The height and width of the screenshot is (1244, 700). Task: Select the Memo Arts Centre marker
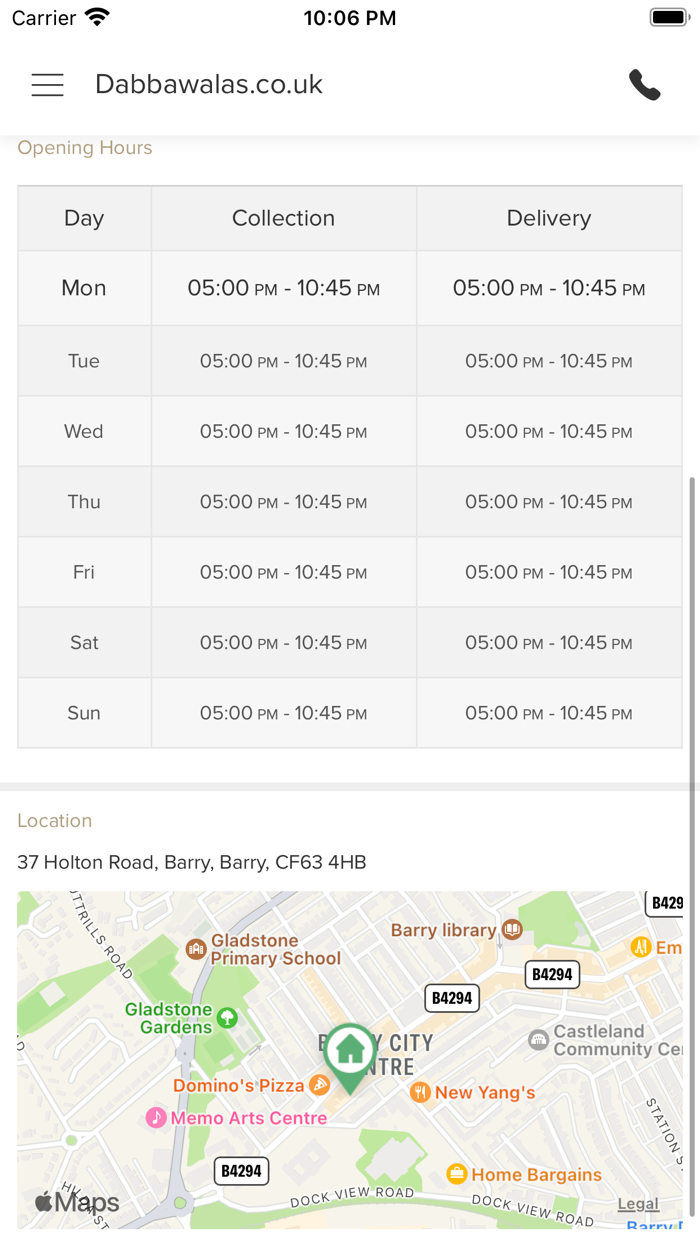(x=156, y=1117)
